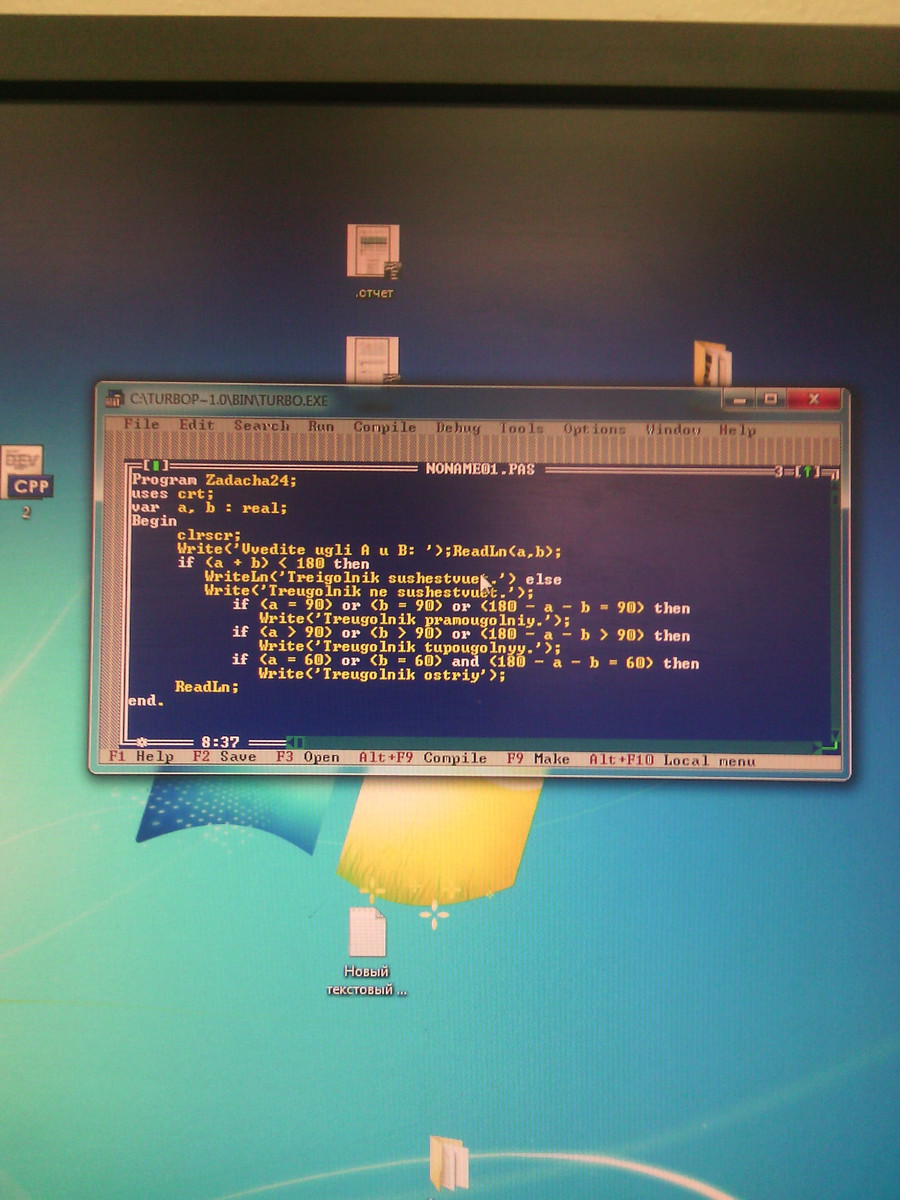
Task: Open the Search menu
Action: point(262,425)
